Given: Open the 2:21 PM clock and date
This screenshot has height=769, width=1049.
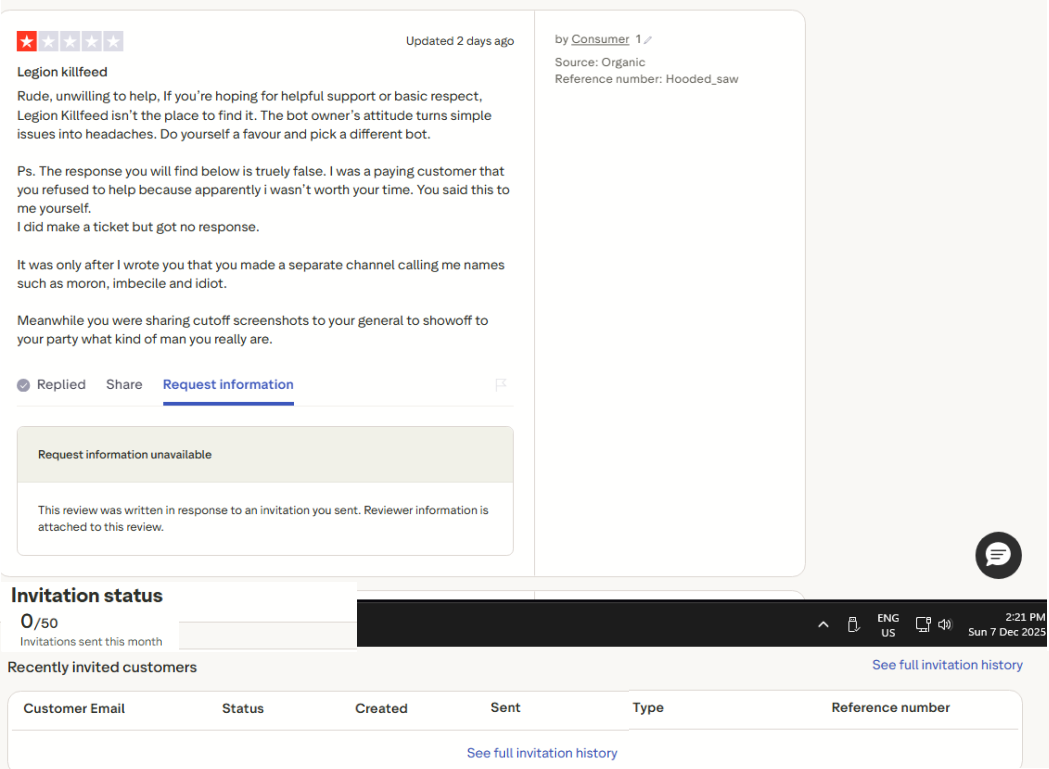Looking at the screenshot, I should pyautogui.click(x=1006, y=624).
